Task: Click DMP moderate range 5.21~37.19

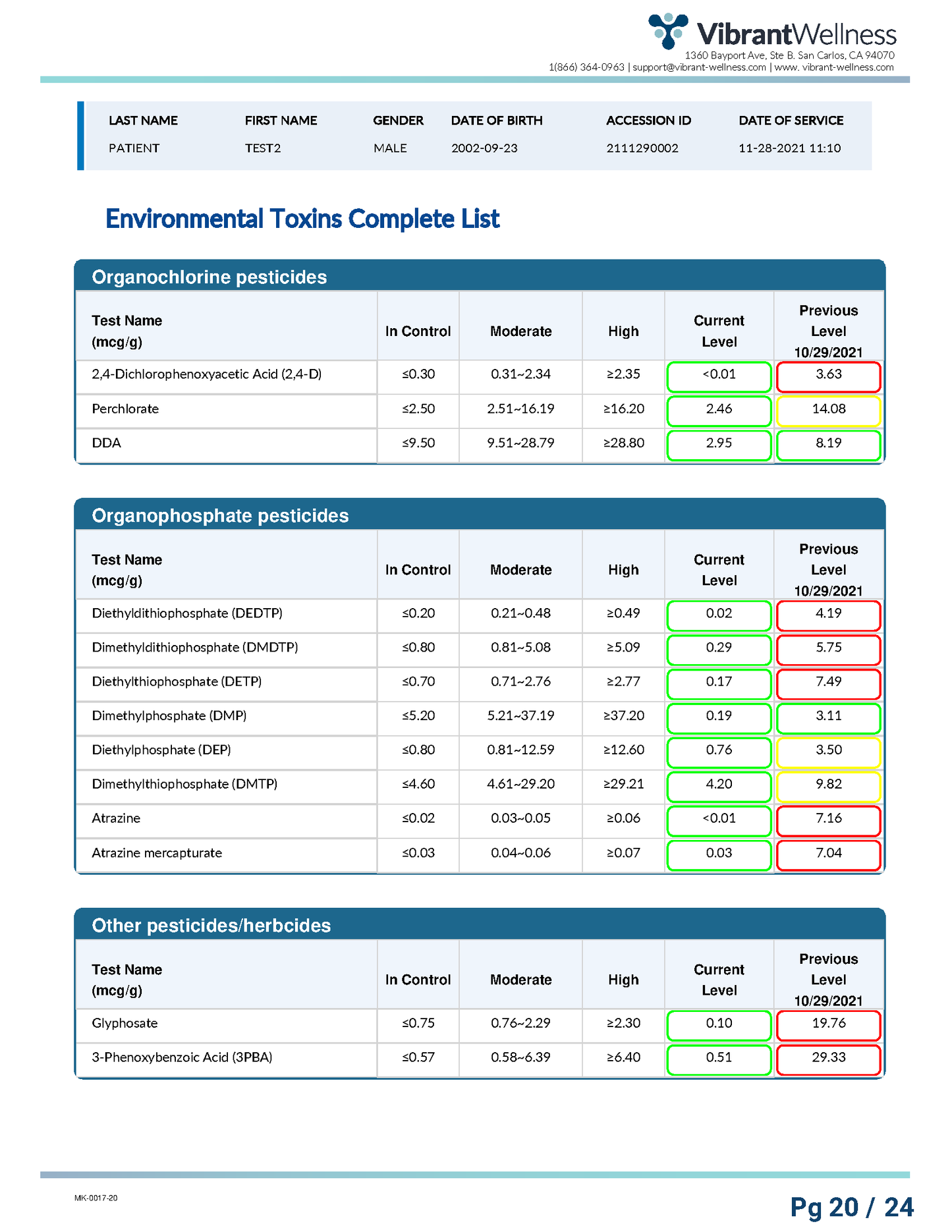Action: [x=520, y=715]
